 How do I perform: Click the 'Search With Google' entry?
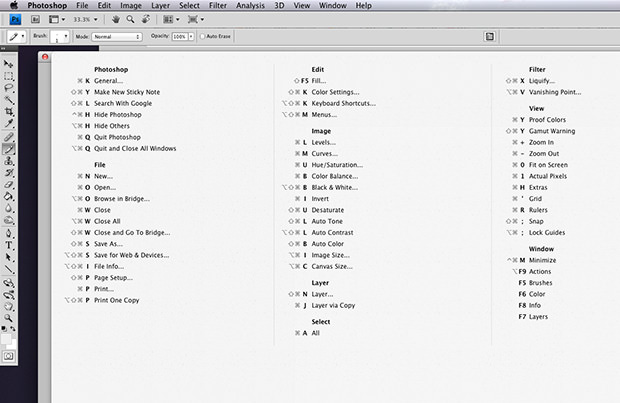[123, 103]
